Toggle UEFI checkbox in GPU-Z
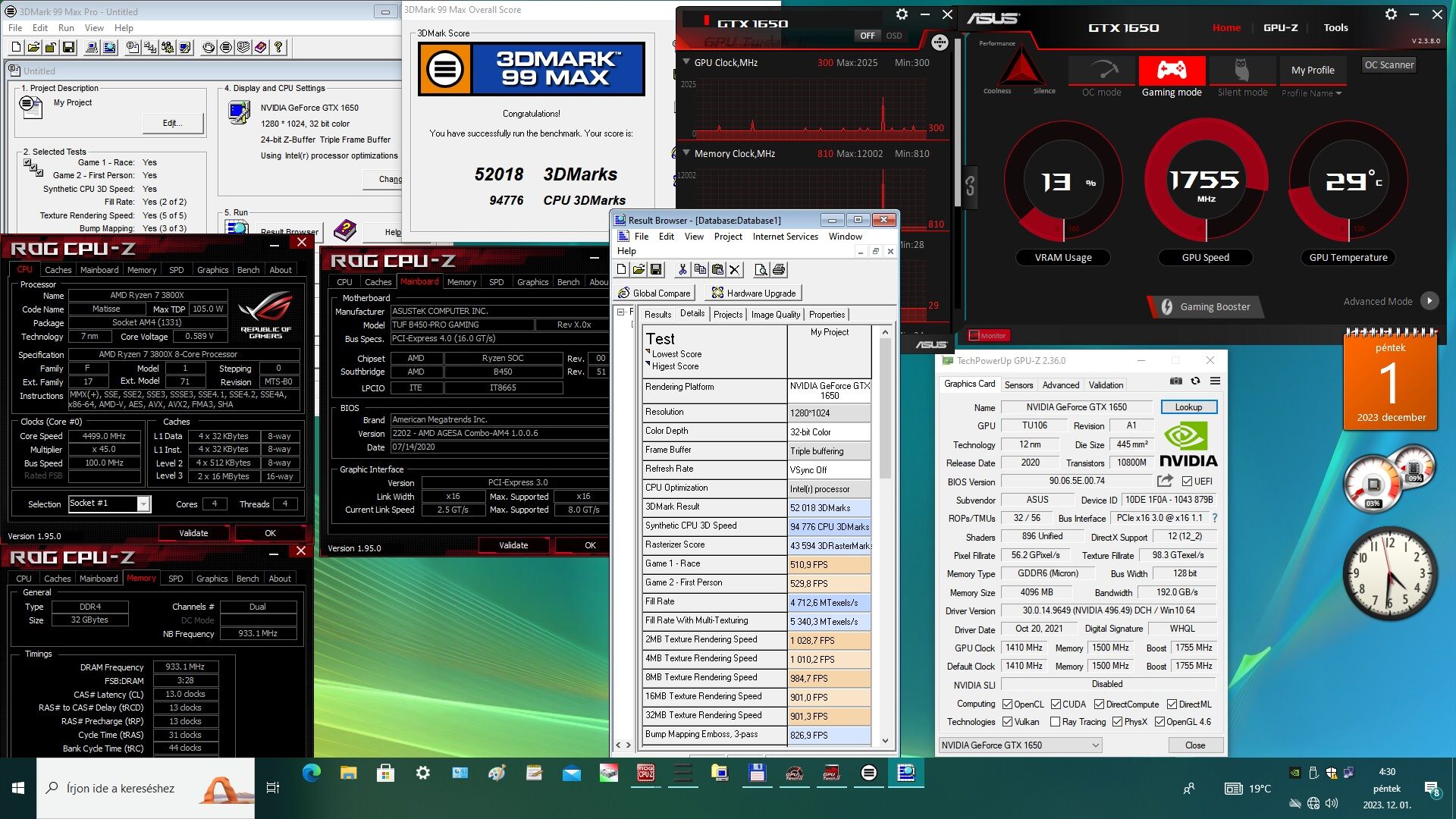1456x819 pixels. coord(1188,481)
